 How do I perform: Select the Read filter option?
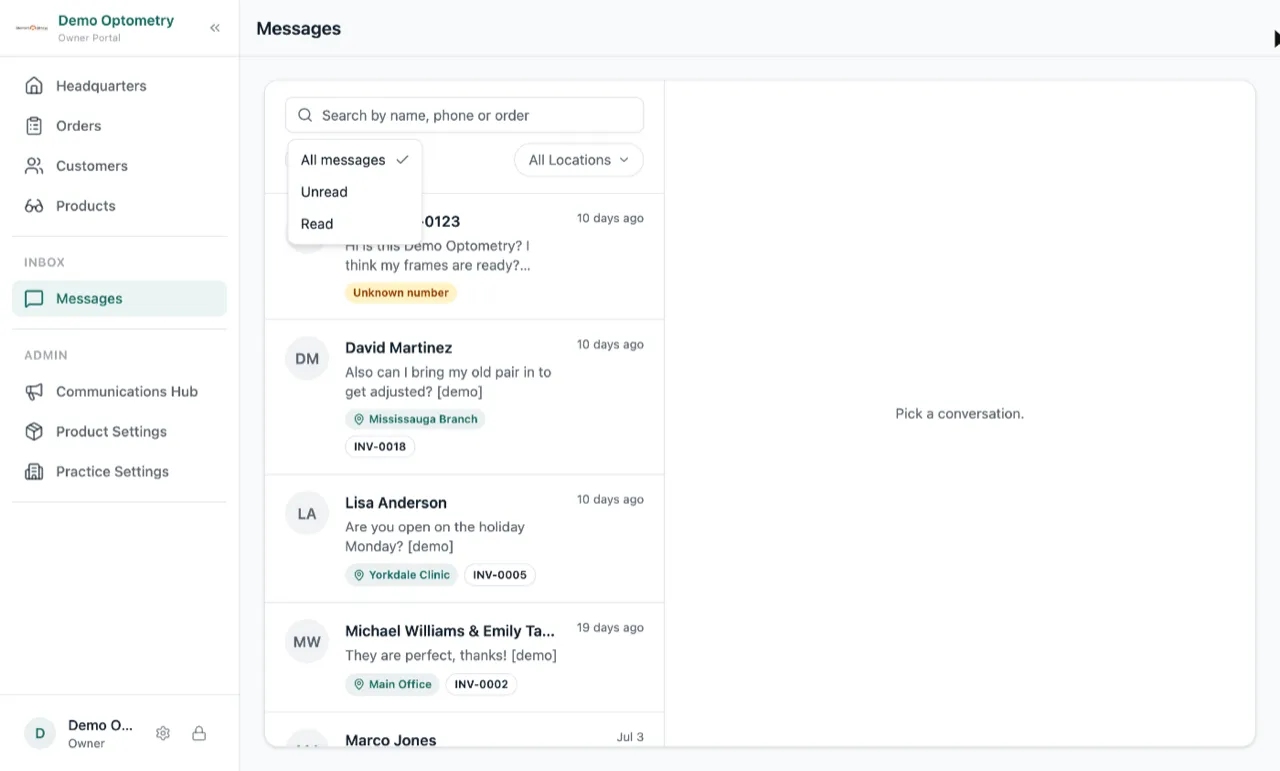click(355, 224)
